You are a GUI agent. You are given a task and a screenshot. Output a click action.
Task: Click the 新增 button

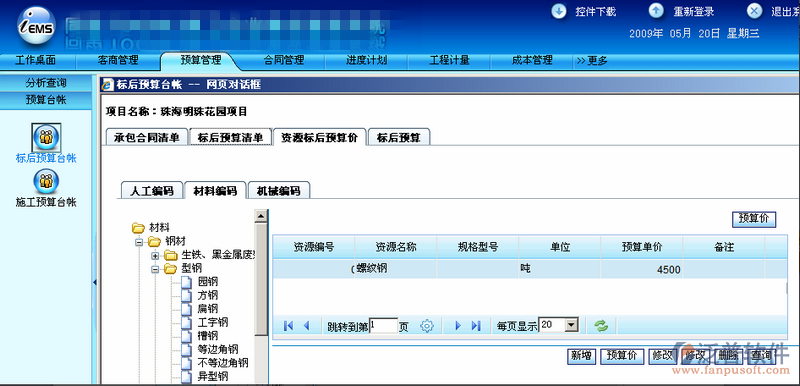coord(581,356)
